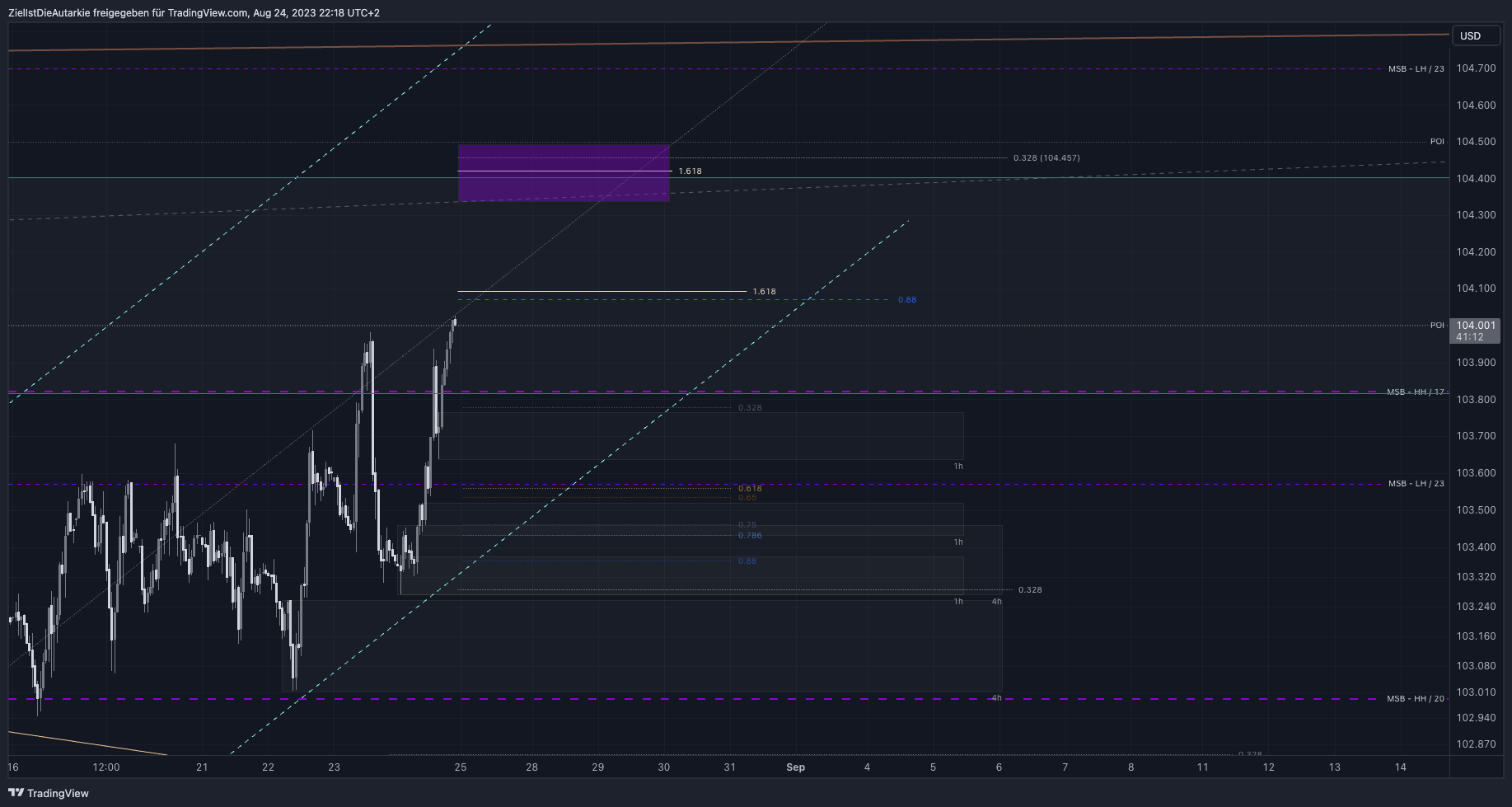Click the header text with Aug 24, 2023 timestamp
1512x807 pixels.
[194, 12]
